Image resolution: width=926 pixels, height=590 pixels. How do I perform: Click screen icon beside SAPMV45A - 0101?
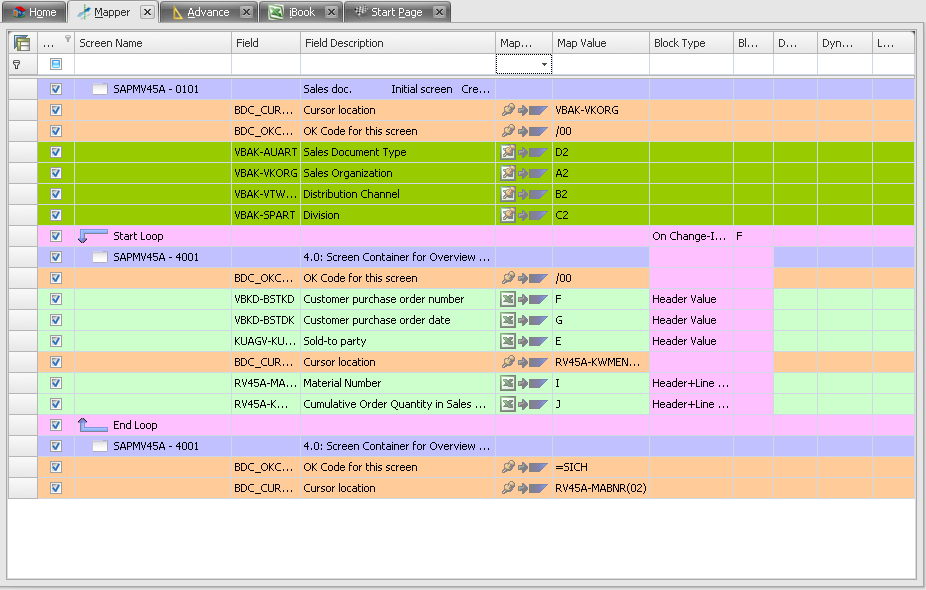pos(100,89)
